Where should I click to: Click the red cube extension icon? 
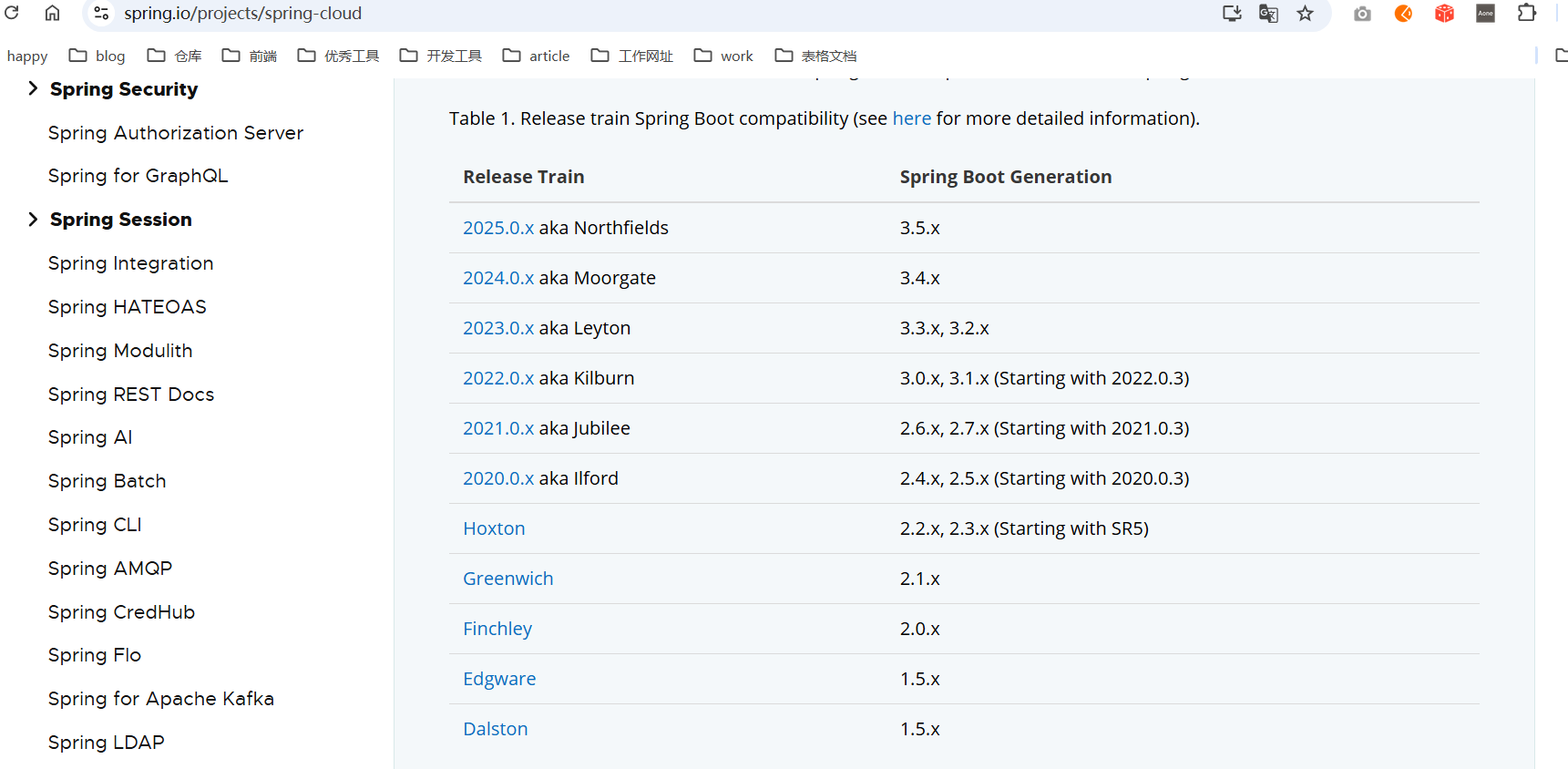click(1444, 14)
